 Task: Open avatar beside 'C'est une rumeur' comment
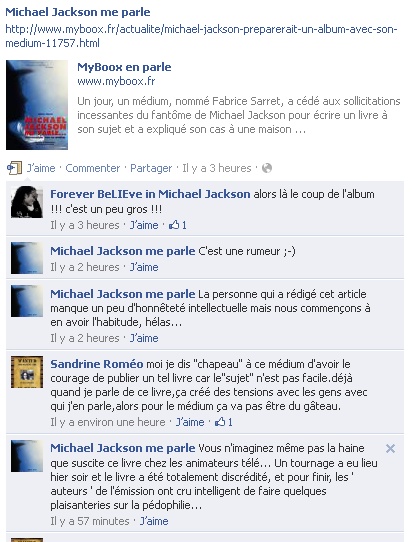27,258
